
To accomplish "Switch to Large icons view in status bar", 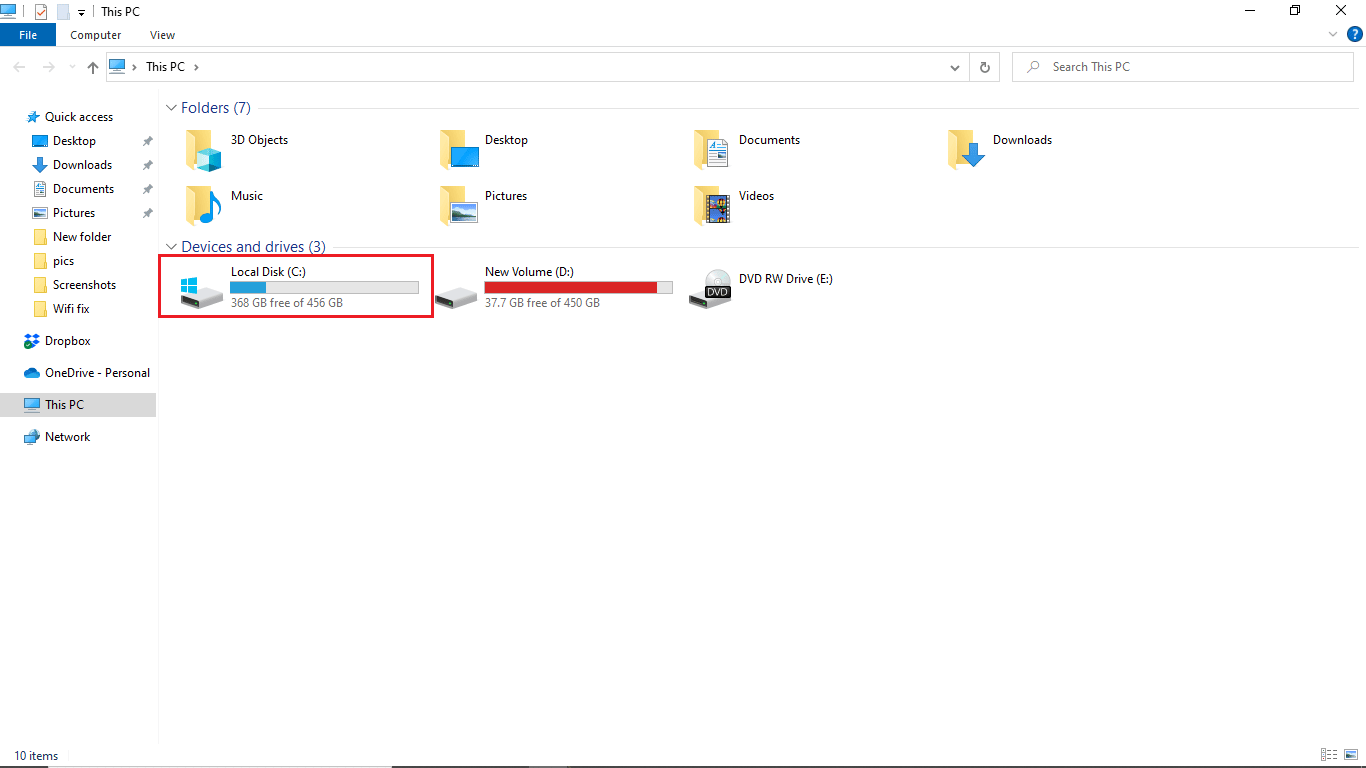I will (1351, 755).
